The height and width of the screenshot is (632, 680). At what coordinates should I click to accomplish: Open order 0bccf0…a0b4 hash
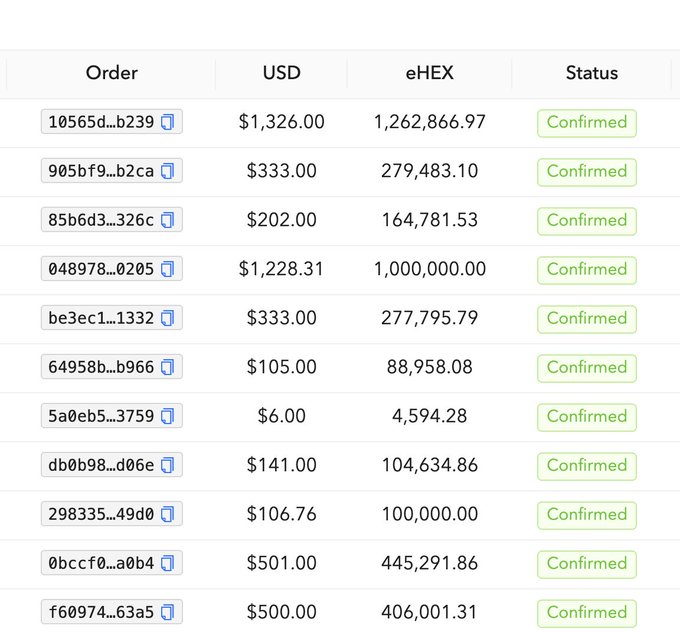(x=101, y=563)
